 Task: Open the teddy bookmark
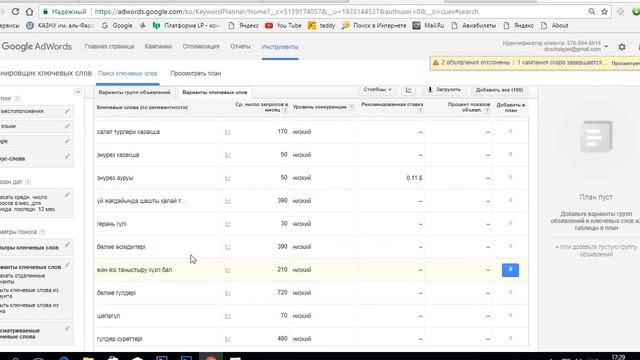(322, 25)
